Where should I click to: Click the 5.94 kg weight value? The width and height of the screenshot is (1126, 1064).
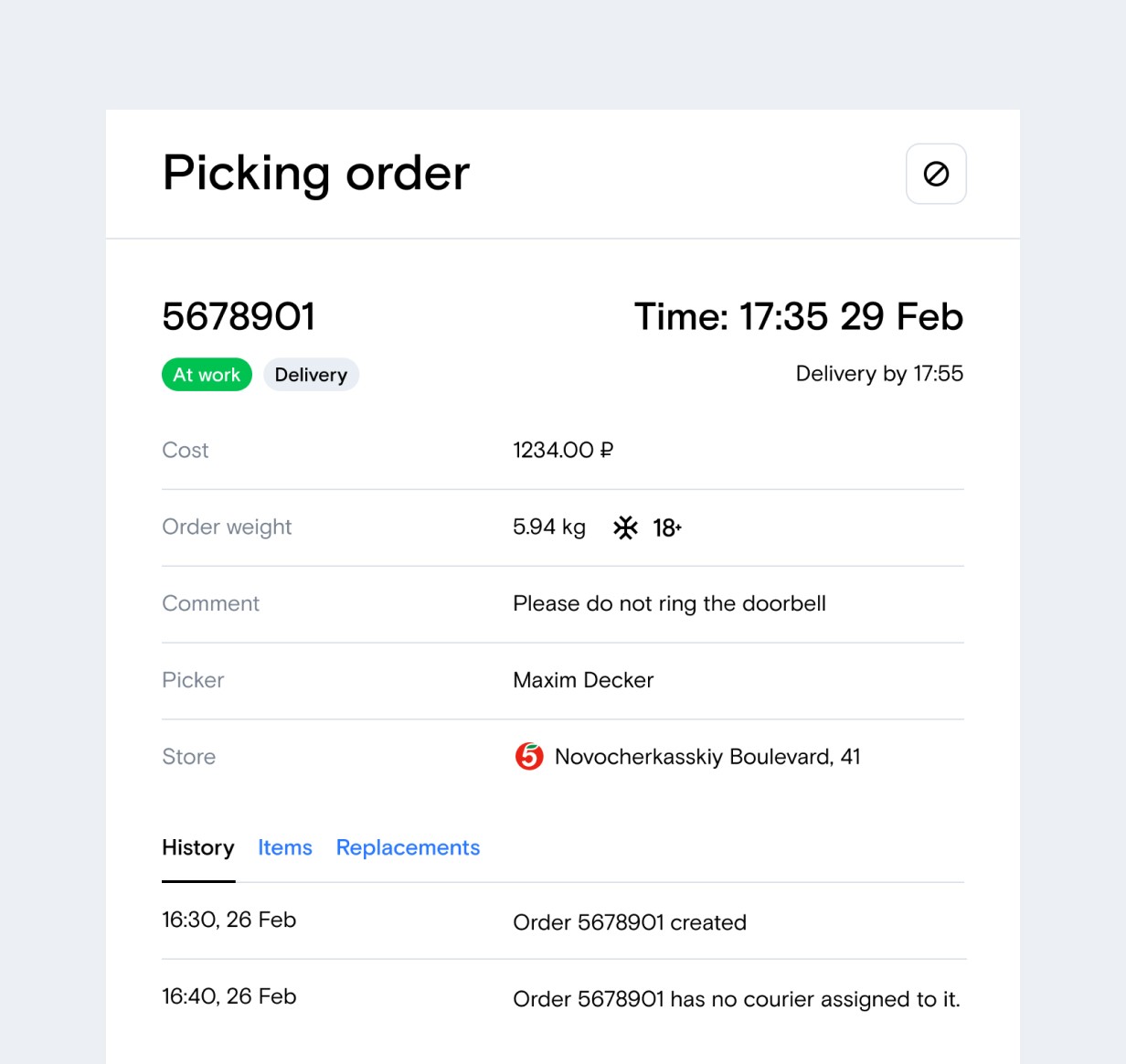coord(549,527)
